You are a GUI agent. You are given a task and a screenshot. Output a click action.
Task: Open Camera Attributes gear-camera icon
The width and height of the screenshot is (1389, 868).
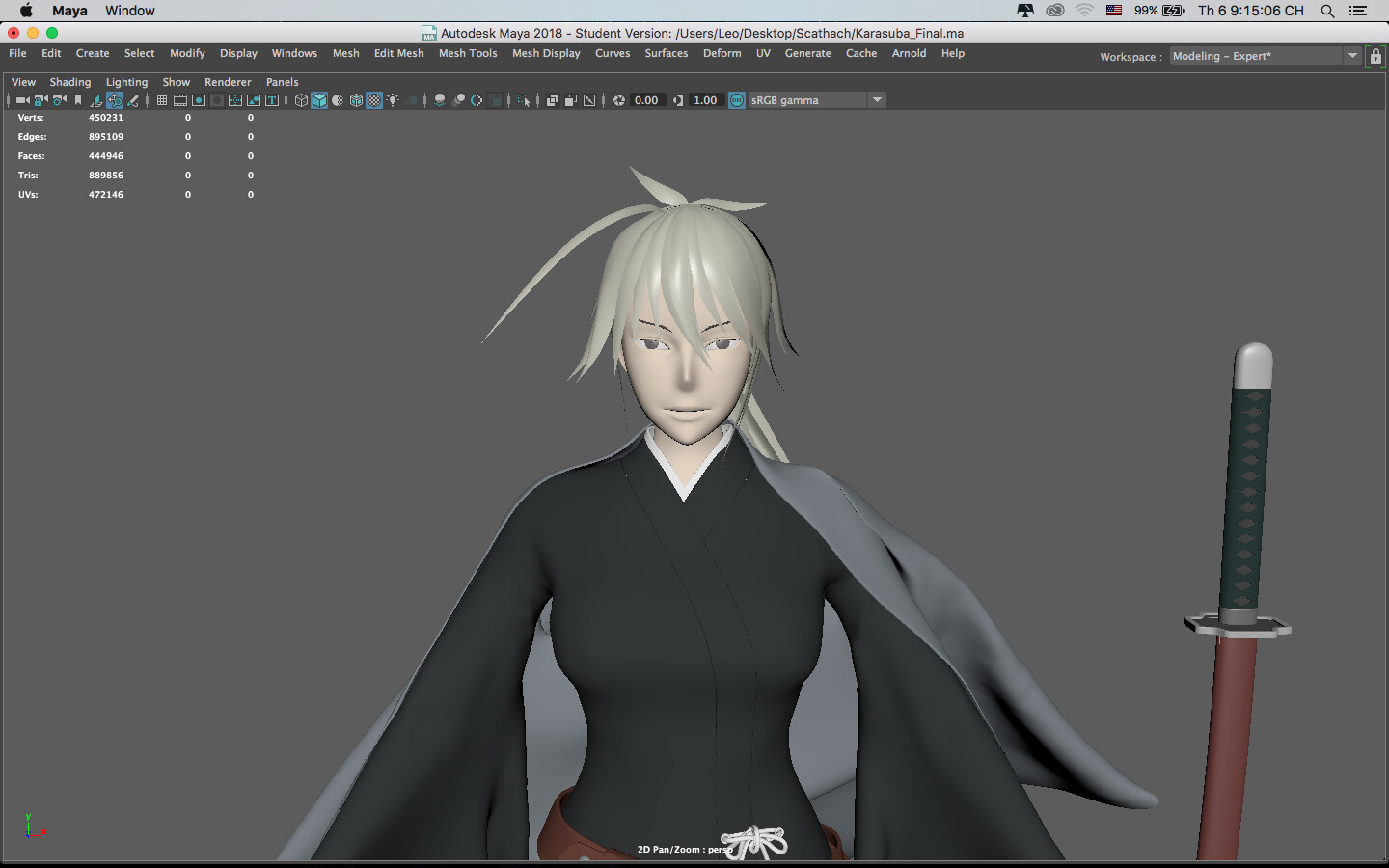click(59, 100)
